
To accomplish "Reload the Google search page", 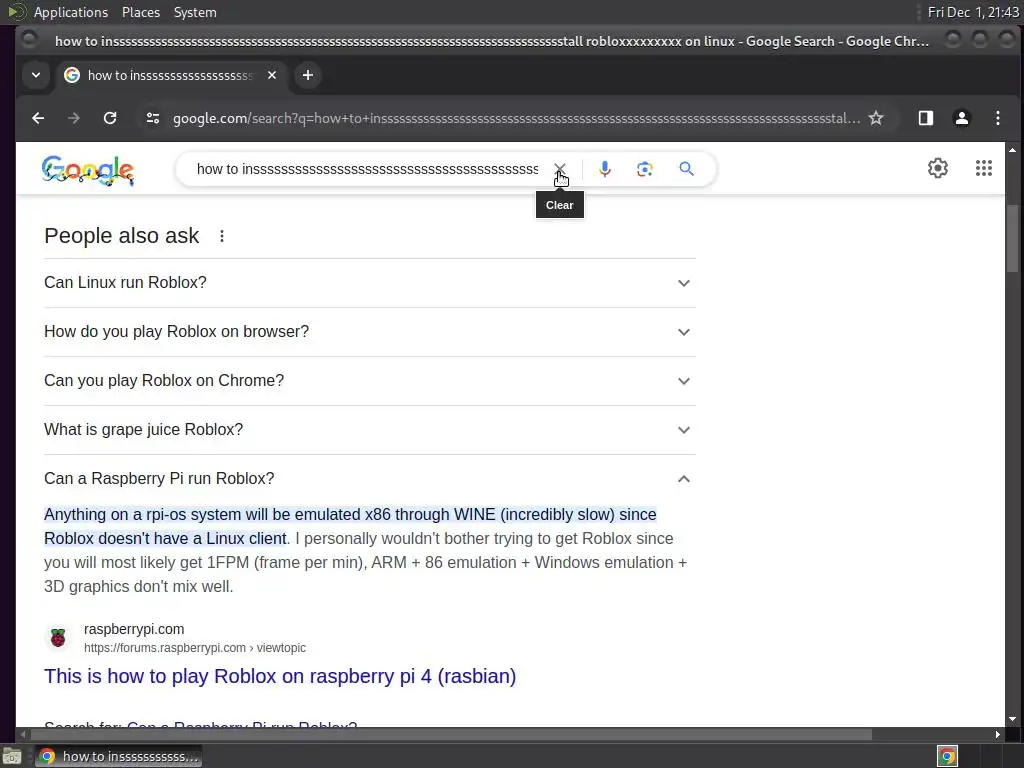I will tap(110, 118).
